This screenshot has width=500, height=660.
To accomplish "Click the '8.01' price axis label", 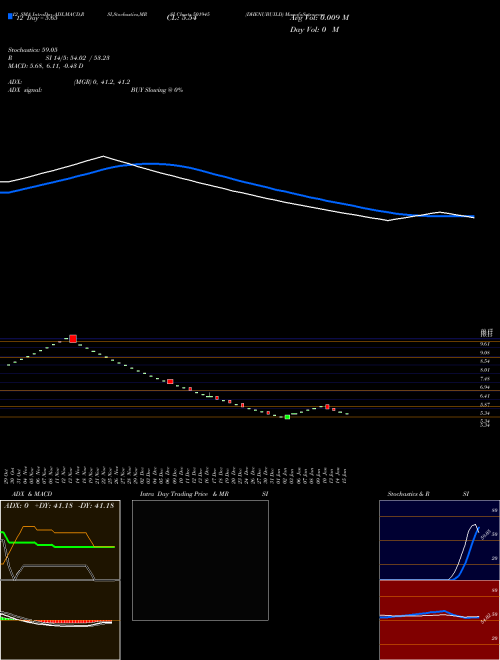I will coord(485,370).
